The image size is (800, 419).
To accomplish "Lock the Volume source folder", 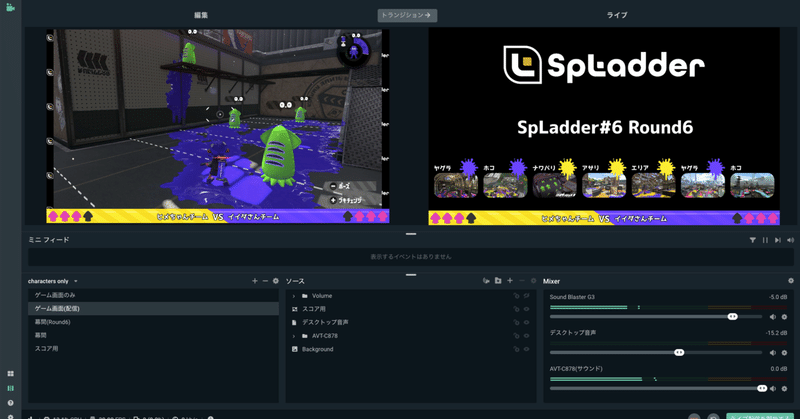I will coord(516,295).
